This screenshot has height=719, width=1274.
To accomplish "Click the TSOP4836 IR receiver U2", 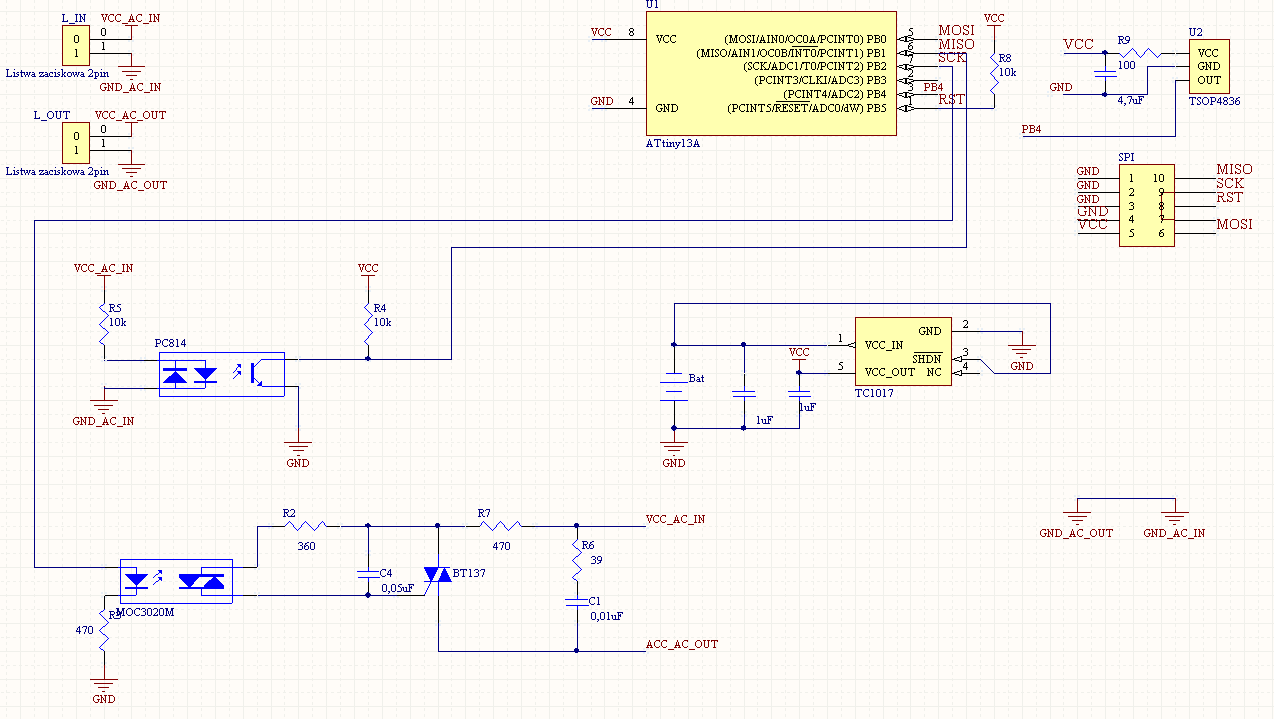I will tap(1208, 67).
